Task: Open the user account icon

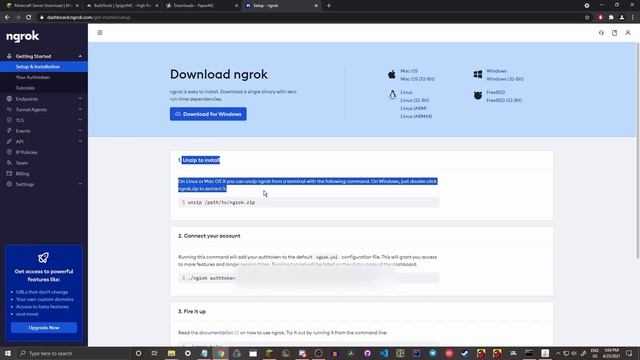Action: pyautogui.click(x=628, y=33)
